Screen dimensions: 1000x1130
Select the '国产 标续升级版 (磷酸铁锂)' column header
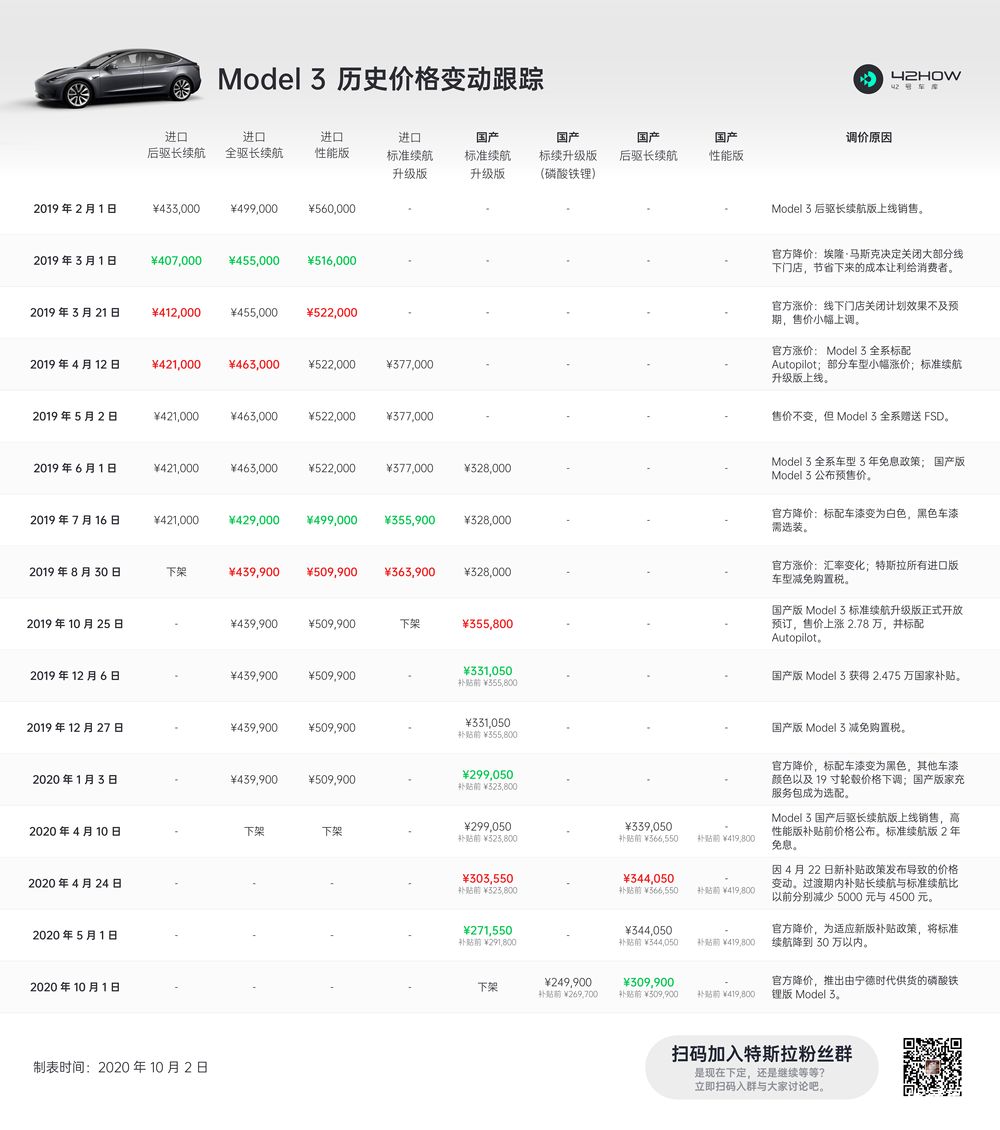(568, 155)
